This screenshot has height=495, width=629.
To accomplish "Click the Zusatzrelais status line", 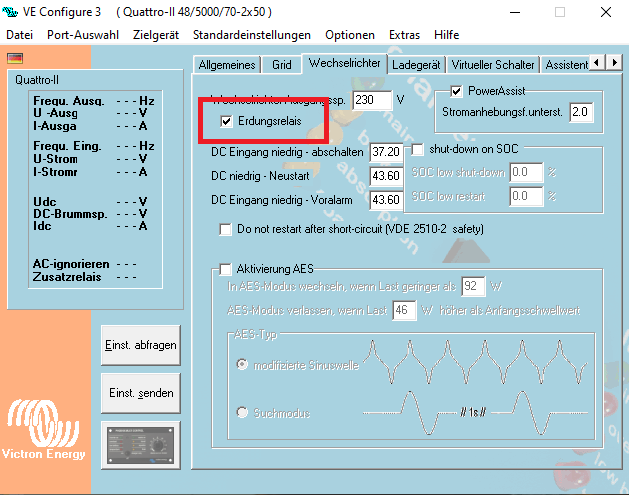I will (85, 277).
